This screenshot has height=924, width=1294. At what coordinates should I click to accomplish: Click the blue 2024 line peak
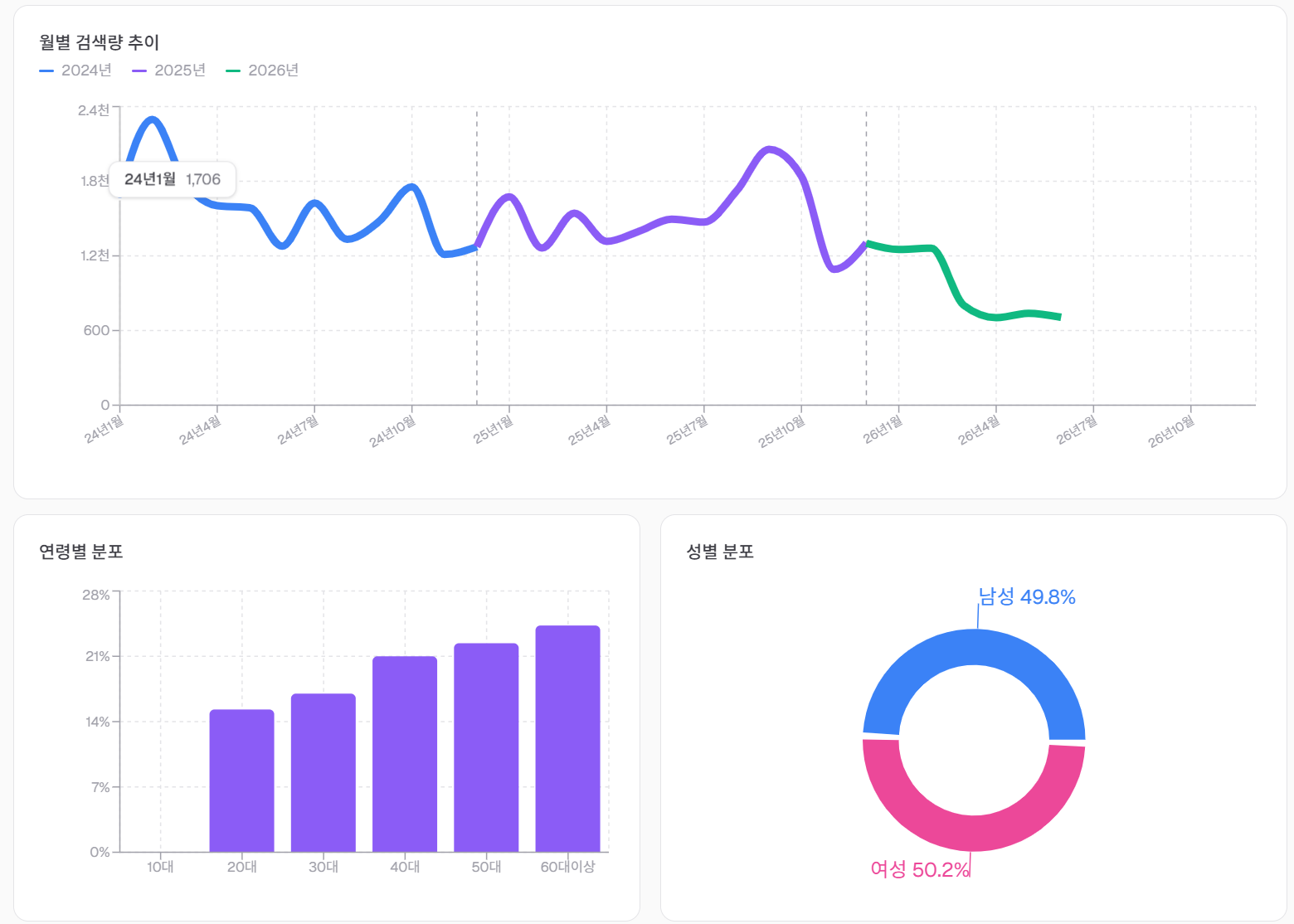pos(153,119)
